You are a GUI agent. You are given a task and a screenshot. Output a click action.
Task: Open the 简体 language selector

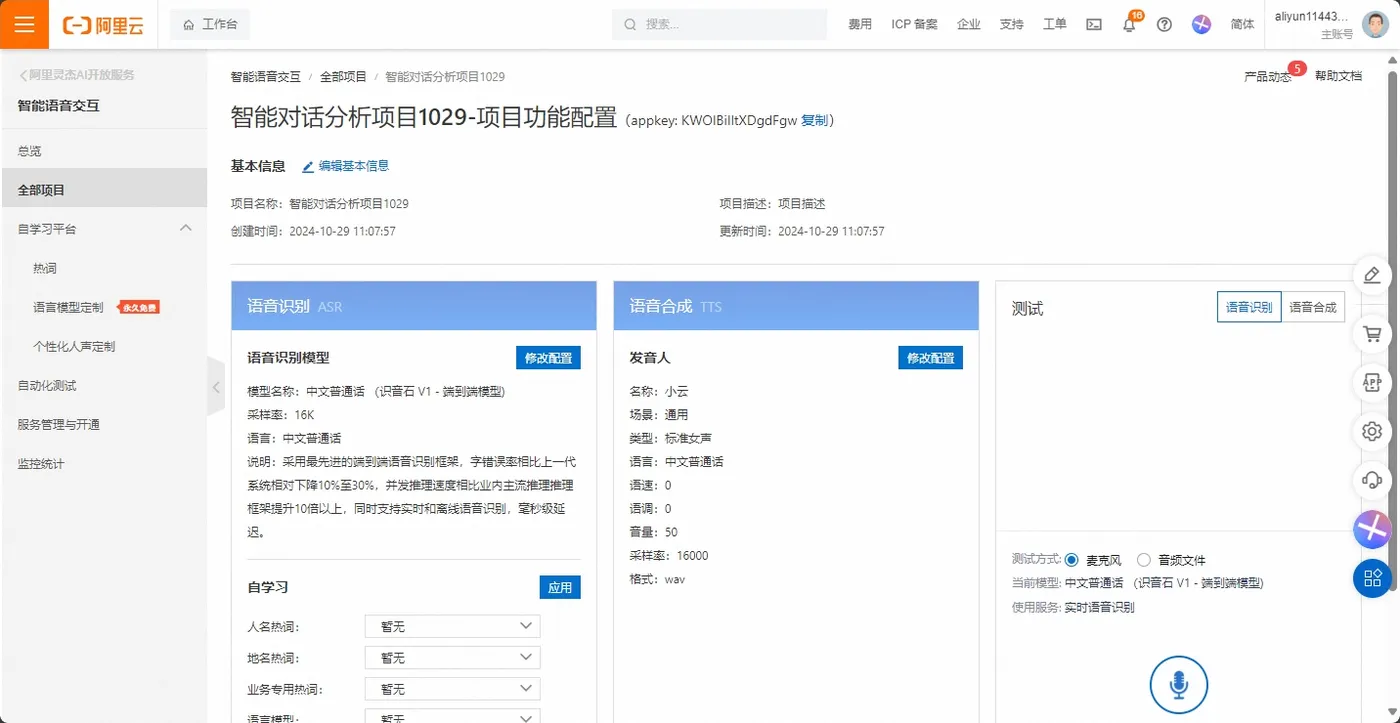1242,25
